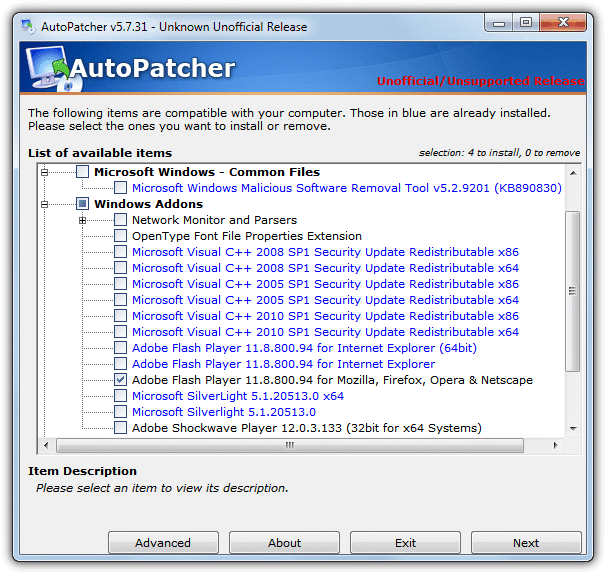The height and width of the screenshot is (573, 606).
Task: Click the vertical scrollbar down arrow
Action: (x=573, y=429)
